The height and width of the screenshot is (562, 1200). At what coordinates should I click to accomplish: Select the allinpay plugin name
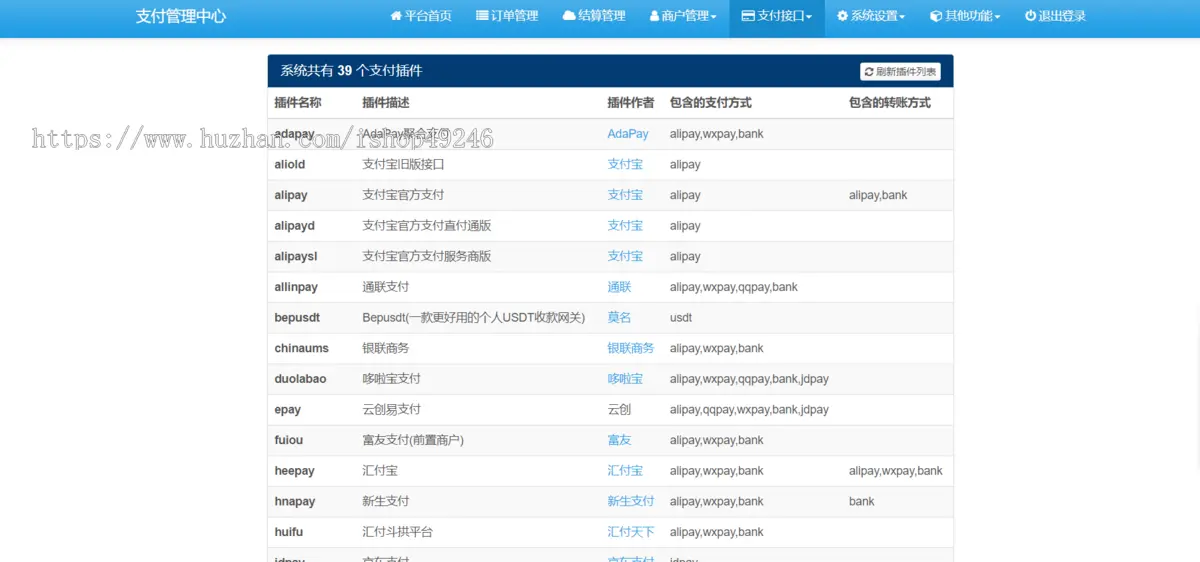click(x=296, y=287)
